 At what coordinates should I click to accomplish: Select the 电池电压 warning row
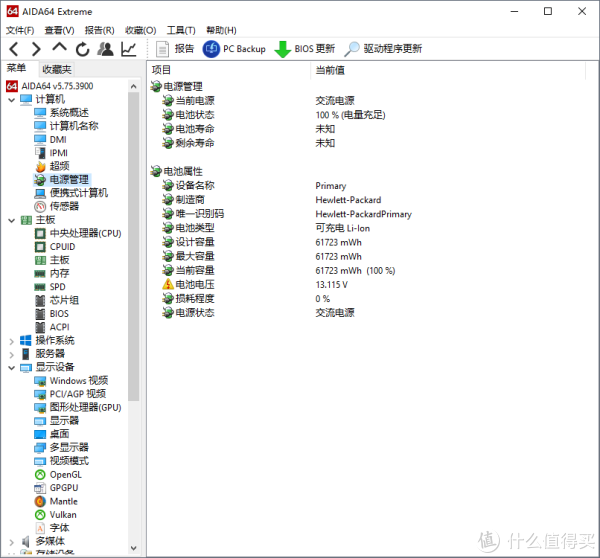(x=255, y=285)
